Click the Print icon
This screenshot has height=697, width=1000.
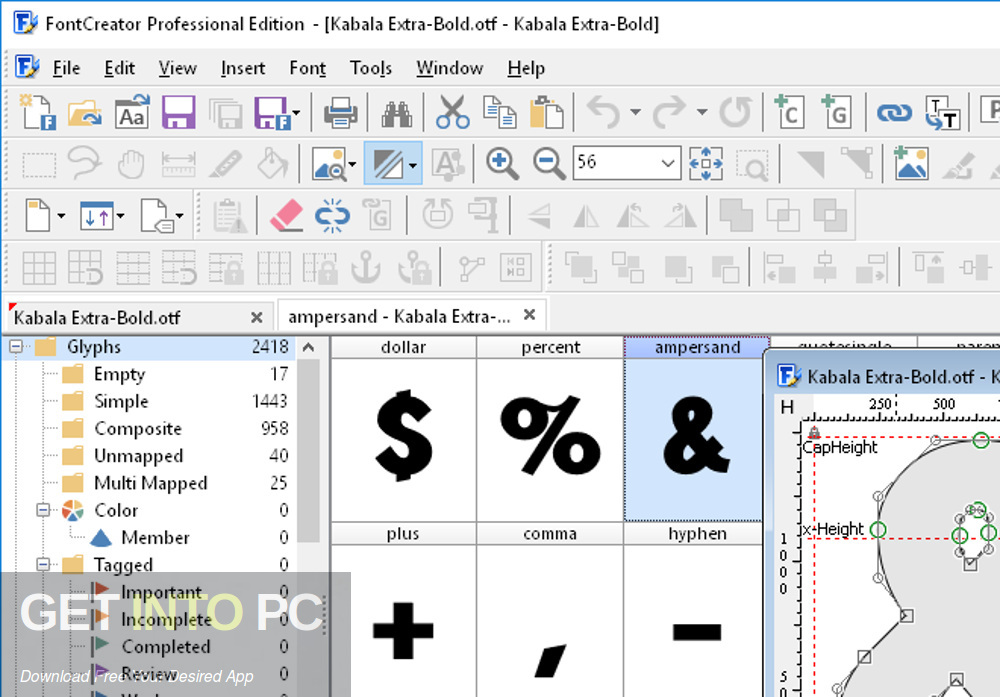click(x=341, y=113)
